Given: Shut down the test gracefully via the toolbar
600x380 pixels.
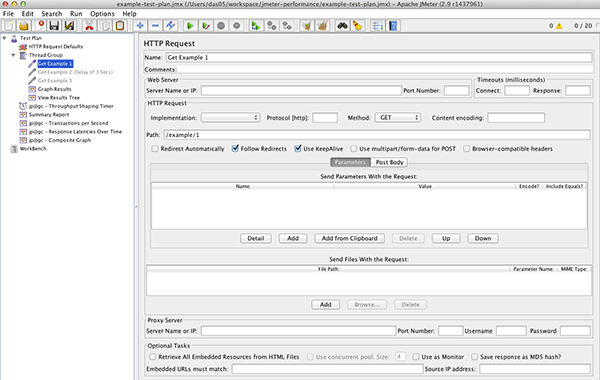Looking at the screenshot, I should 236,26.
